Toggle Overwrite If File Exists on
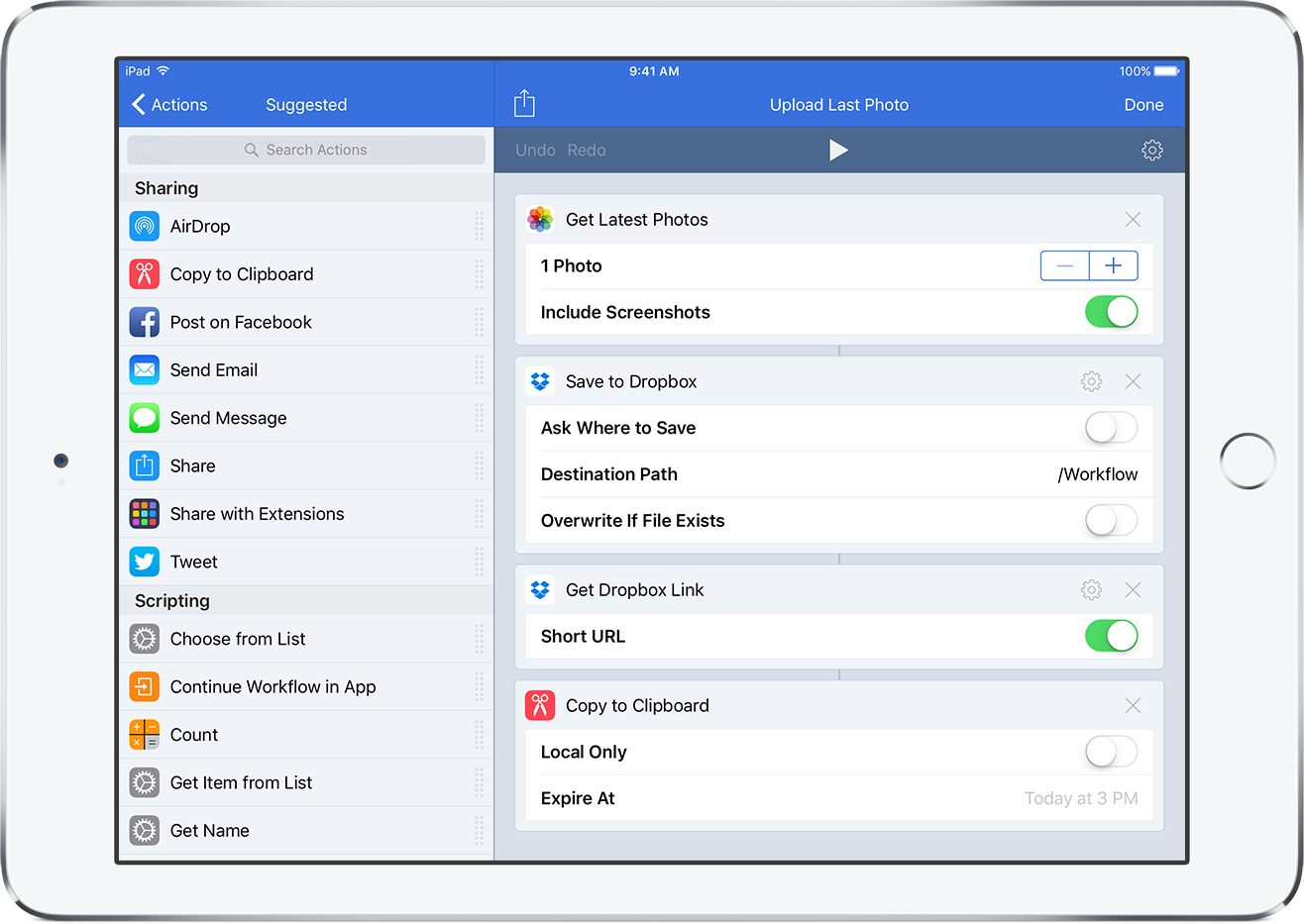This screenshot has height=924, width=1304. (x=1111, y=520)
